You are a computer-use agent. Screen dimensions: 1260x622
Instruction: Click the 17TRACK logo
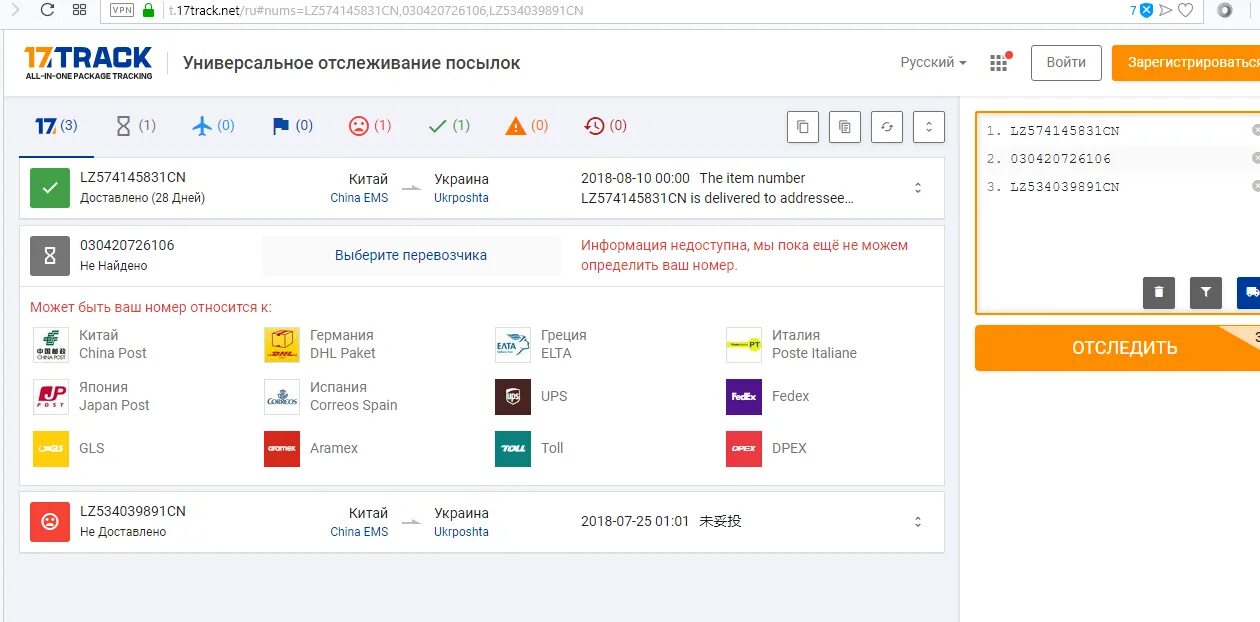click(x=88, y=62)
